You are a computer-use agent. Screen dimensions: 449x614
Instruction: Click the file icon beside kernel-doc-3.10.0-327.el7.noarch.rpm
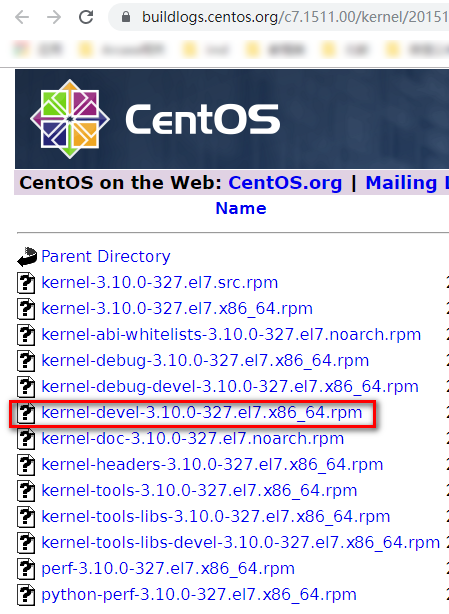point(26,439)
